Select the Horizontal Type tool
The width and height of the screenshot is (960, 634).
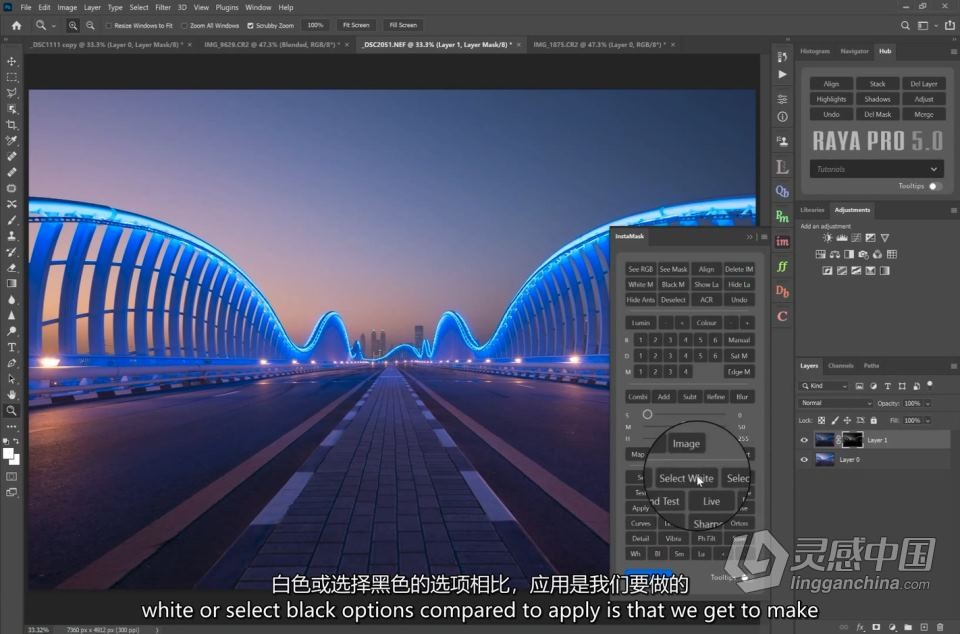click(12, 347)
